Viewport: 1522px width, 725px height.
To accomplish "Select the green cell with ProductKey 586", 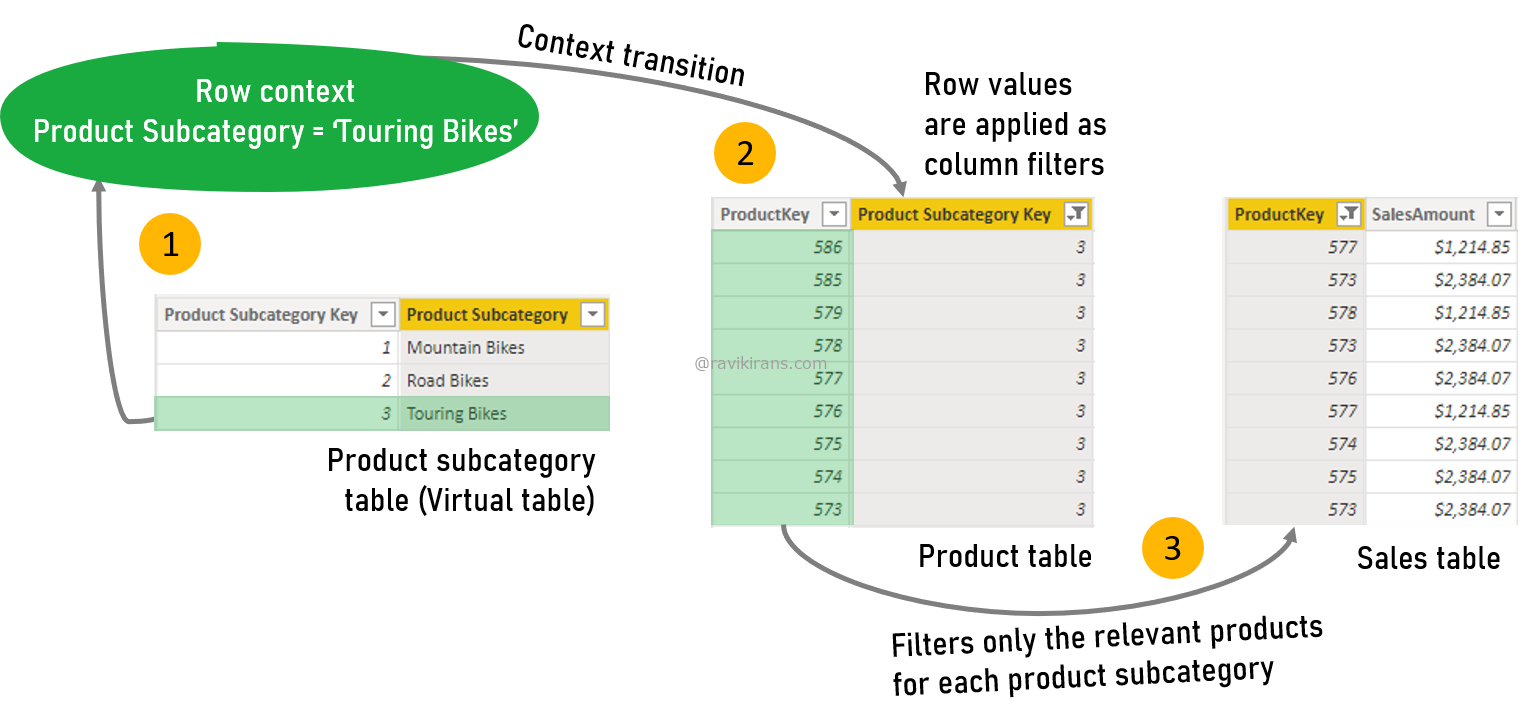I will 781,247.
